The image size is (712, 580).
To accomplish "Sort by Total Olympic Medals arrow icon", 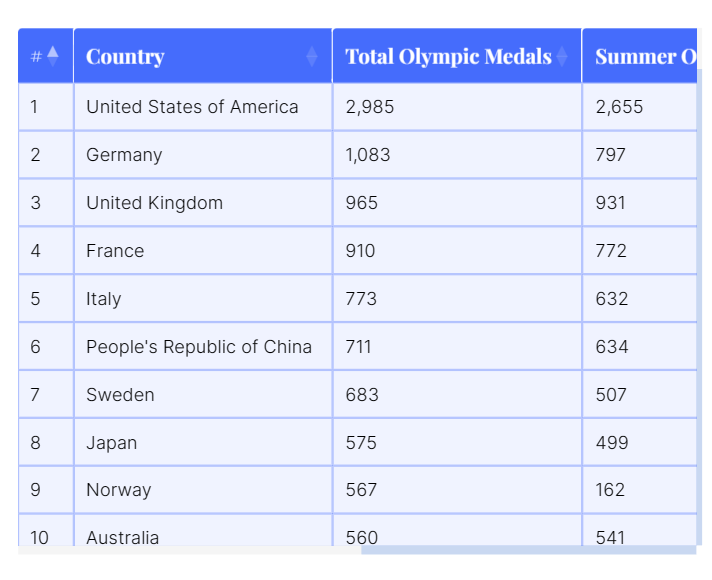I will tap(562, 56).
